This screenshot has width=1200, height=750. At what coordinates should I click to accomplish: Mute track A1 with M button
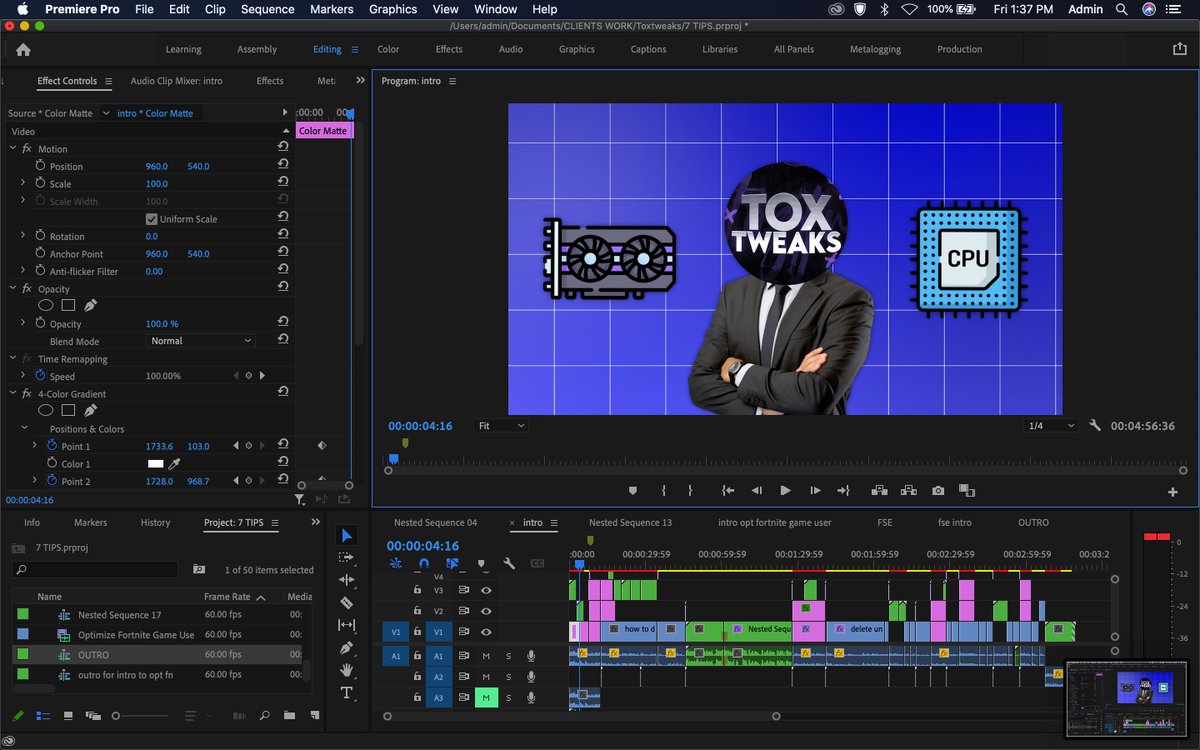click(x=486, y=656)
